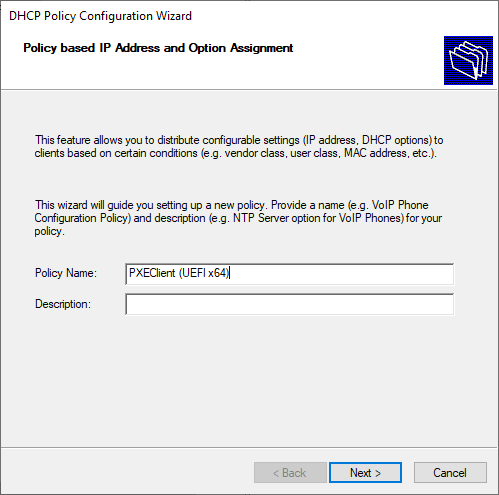The image size is (499, 495).
Task: Select the 'Policy based IP Address' heading
Action: pyautogui.click(x=158, y=48)
